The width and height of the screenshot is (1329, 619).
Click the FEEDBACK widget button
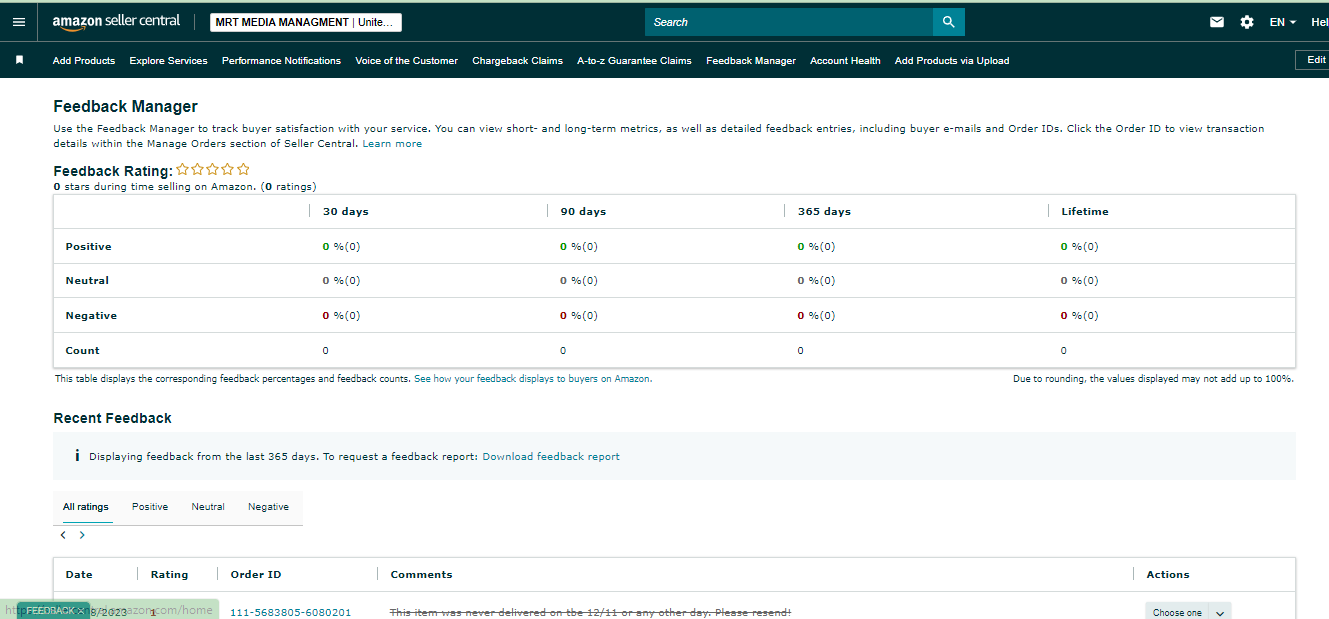52,610
